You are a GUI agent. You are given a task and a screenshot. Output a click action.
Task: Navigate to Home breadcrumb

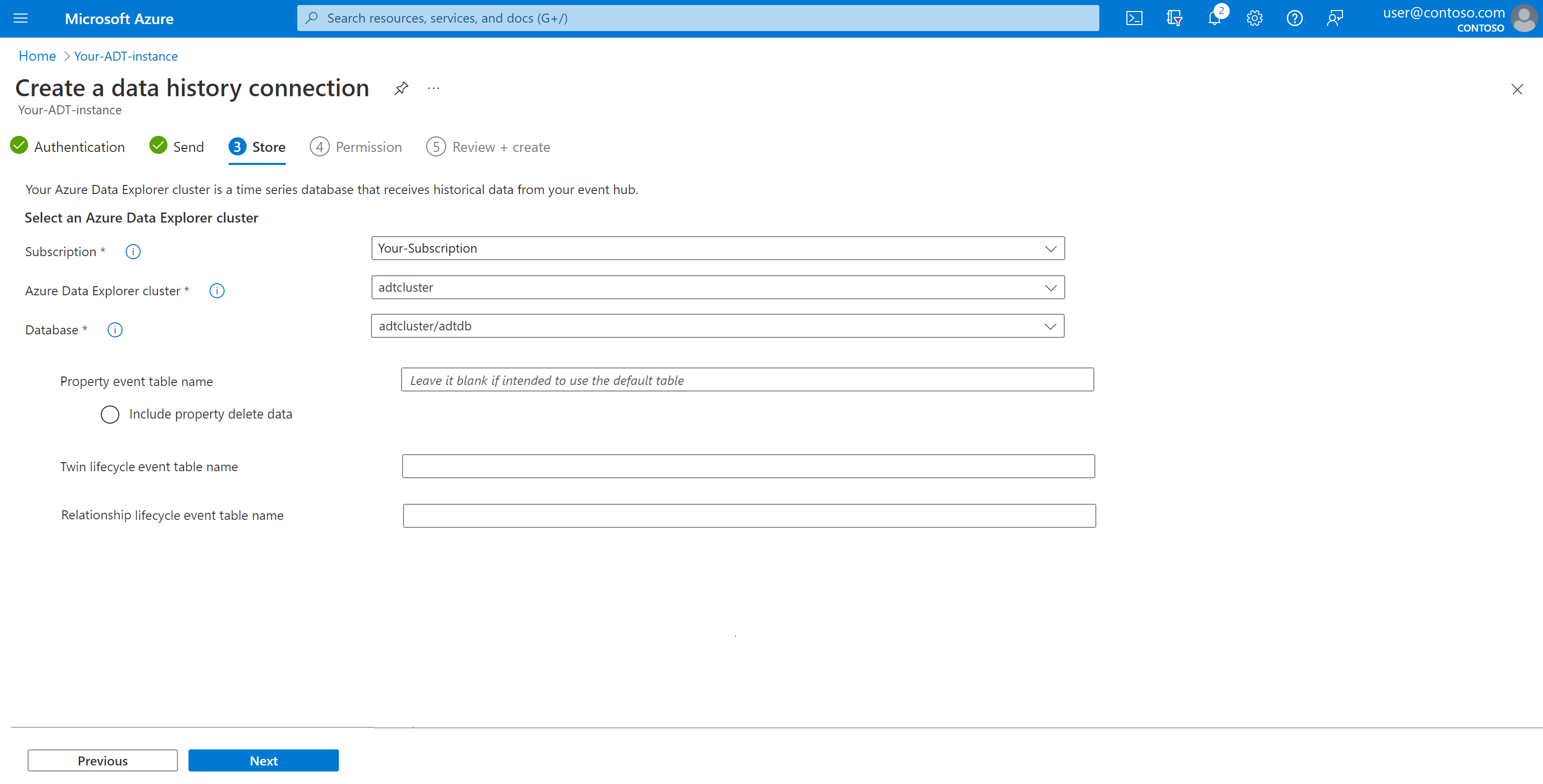[37, 56]
